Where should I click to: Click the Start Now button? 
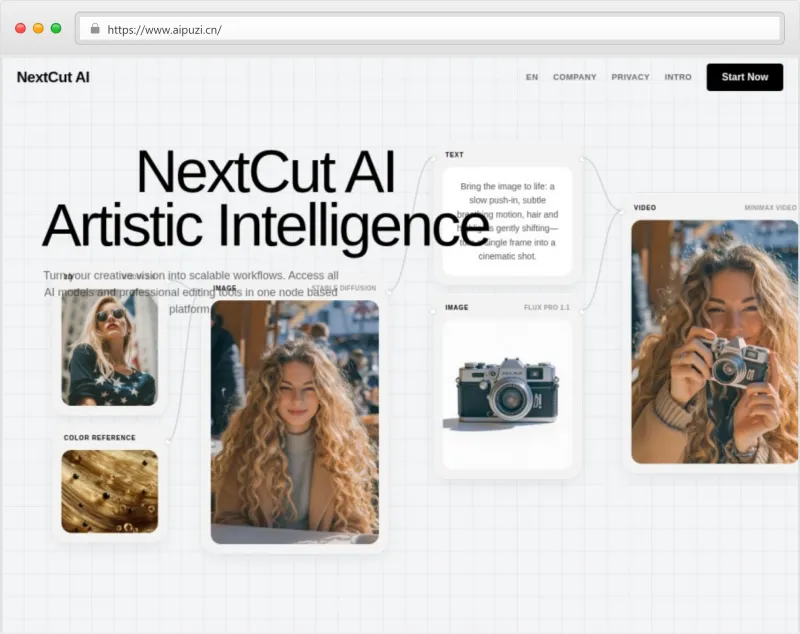(745, 77)
